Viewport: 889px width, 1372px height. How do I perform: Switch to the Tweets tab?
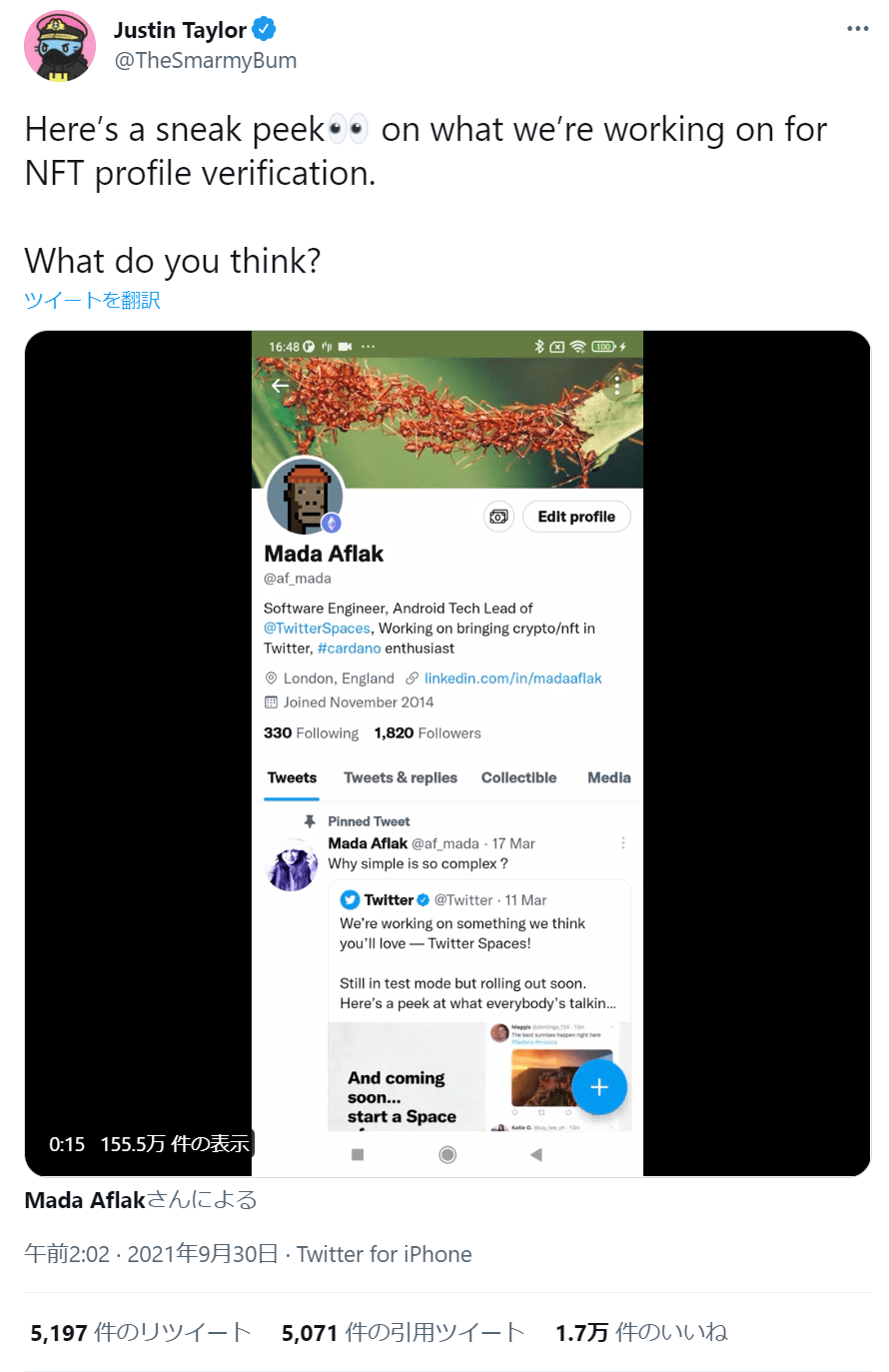(x=292, y=777)
